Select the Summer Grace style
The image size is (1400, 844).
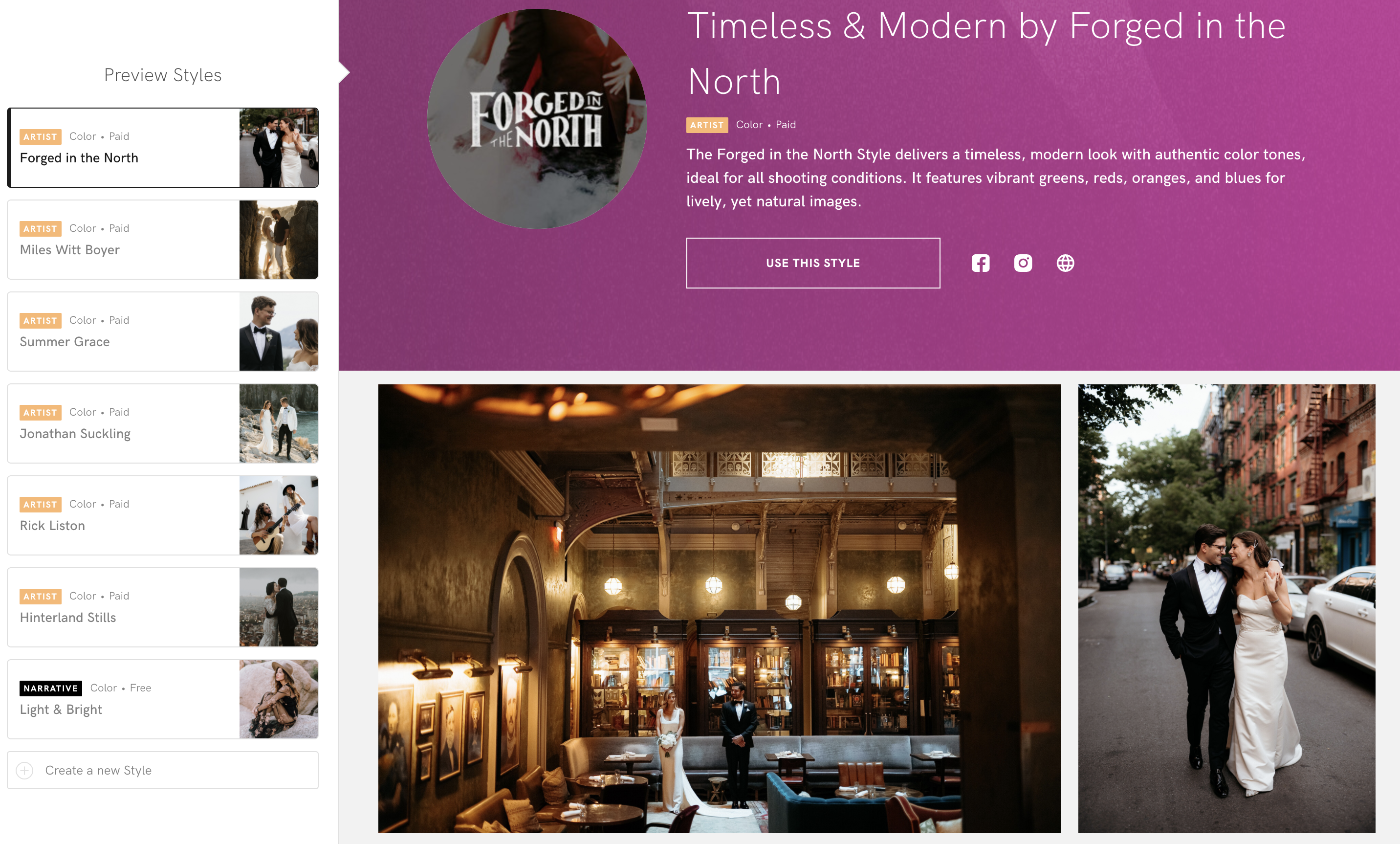point(162,332)
